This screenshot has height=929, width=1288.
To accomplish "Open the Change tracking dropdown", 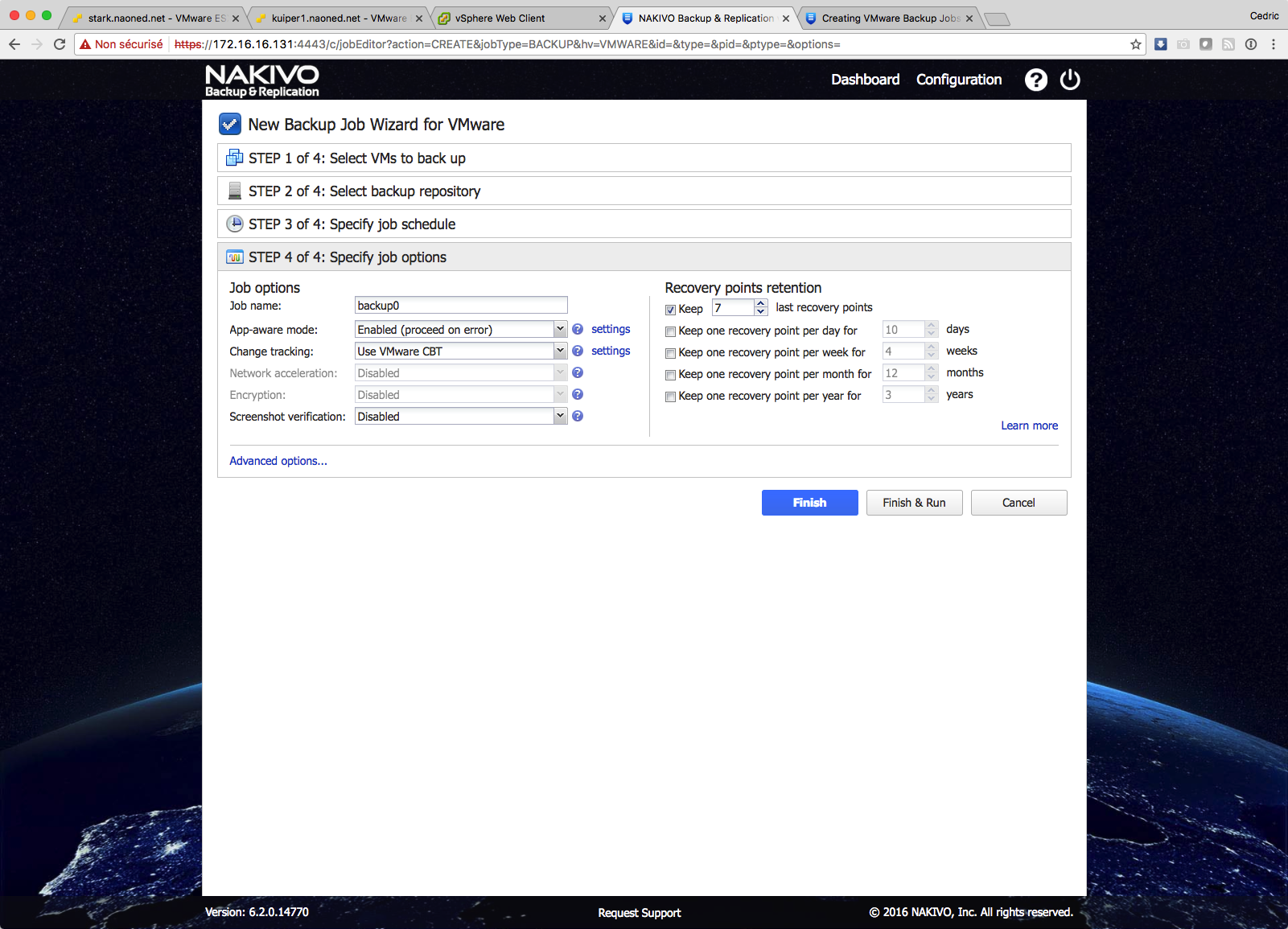I will pyautogui.click(x=560, y=351).
